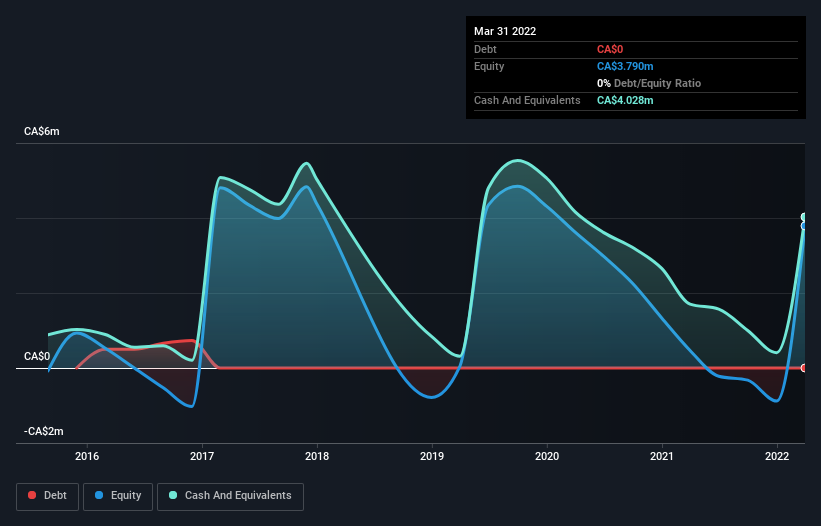Click the Debt row label in tooltip

[485, 49]
